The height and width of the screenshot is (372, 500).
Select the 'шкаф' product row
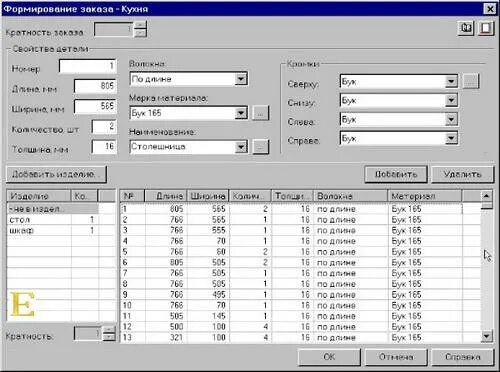coord(53,230)
